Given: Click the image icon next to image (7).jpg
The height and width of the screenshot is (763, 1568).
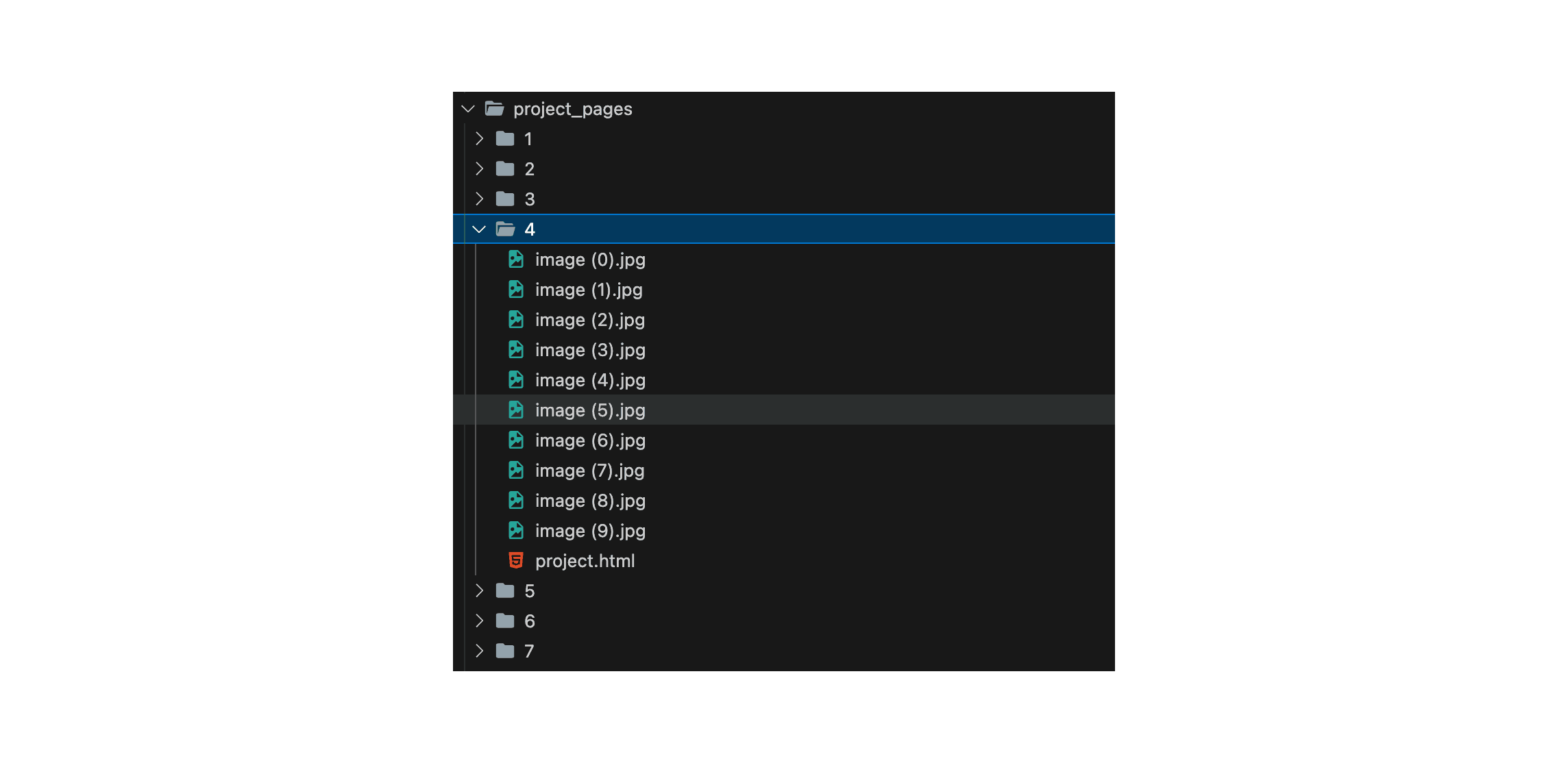Looking at the screenshot, I should 516,471.
